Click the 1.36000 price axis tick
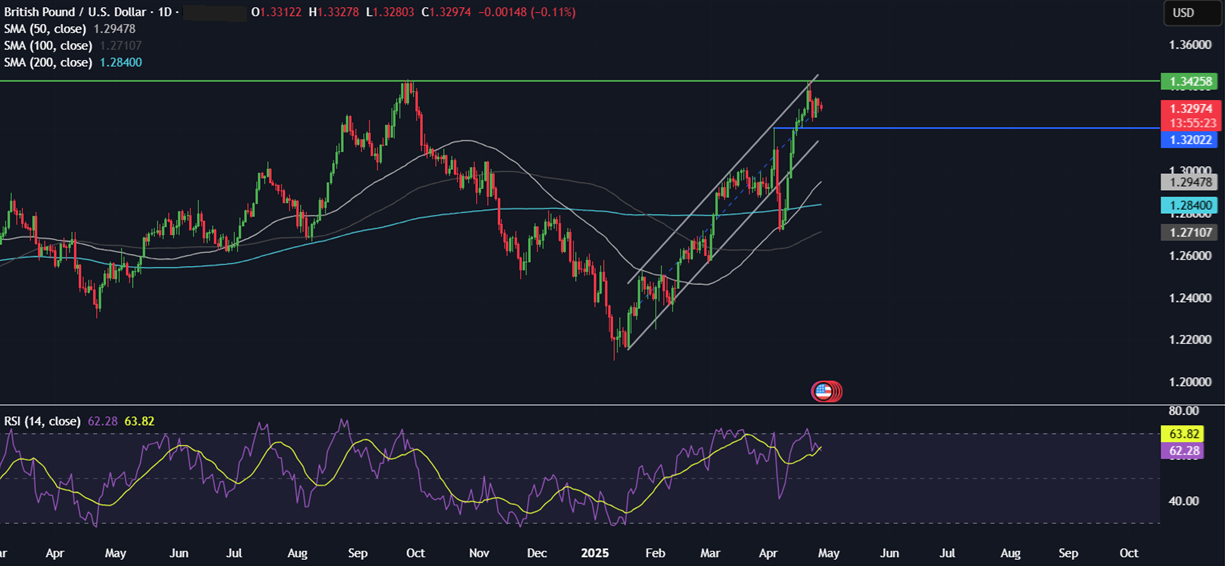This screenshot has width=1225, height=566. (1191, 45)
